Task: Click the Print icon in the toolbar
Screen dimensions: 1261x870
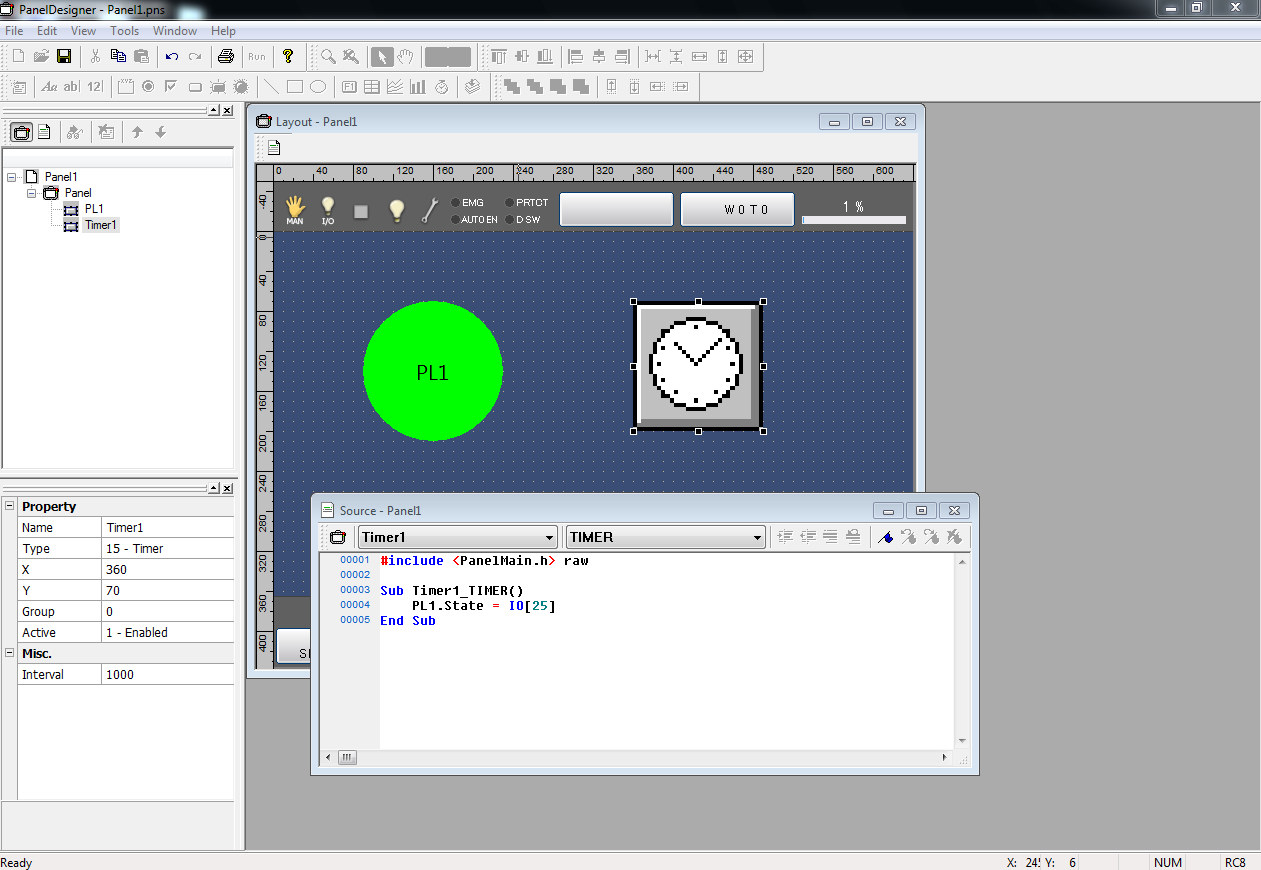Action: (x=226, y=56)
